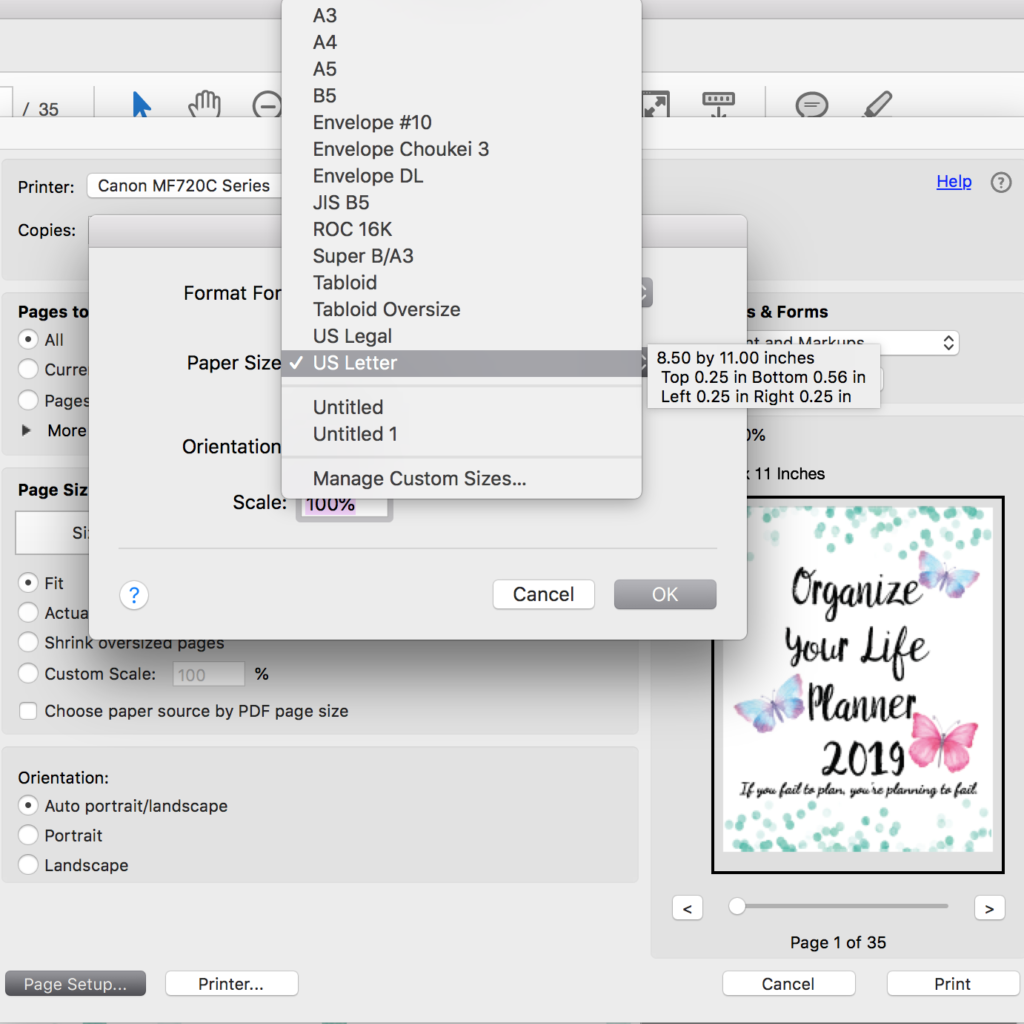Choose A4 from the paper size list
The width and height of the screenshot is (1024, 1024).
click(324, 42)
